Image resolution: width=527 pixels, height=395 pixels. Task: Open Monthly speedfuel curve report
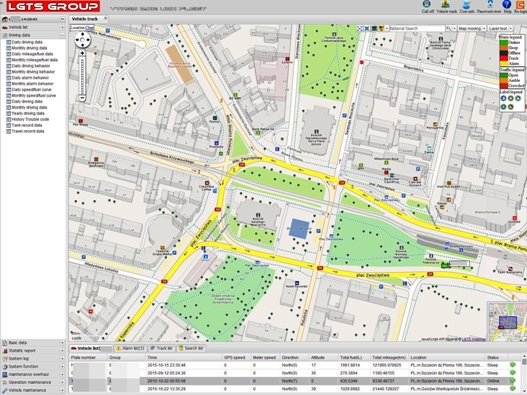[34, 95]
